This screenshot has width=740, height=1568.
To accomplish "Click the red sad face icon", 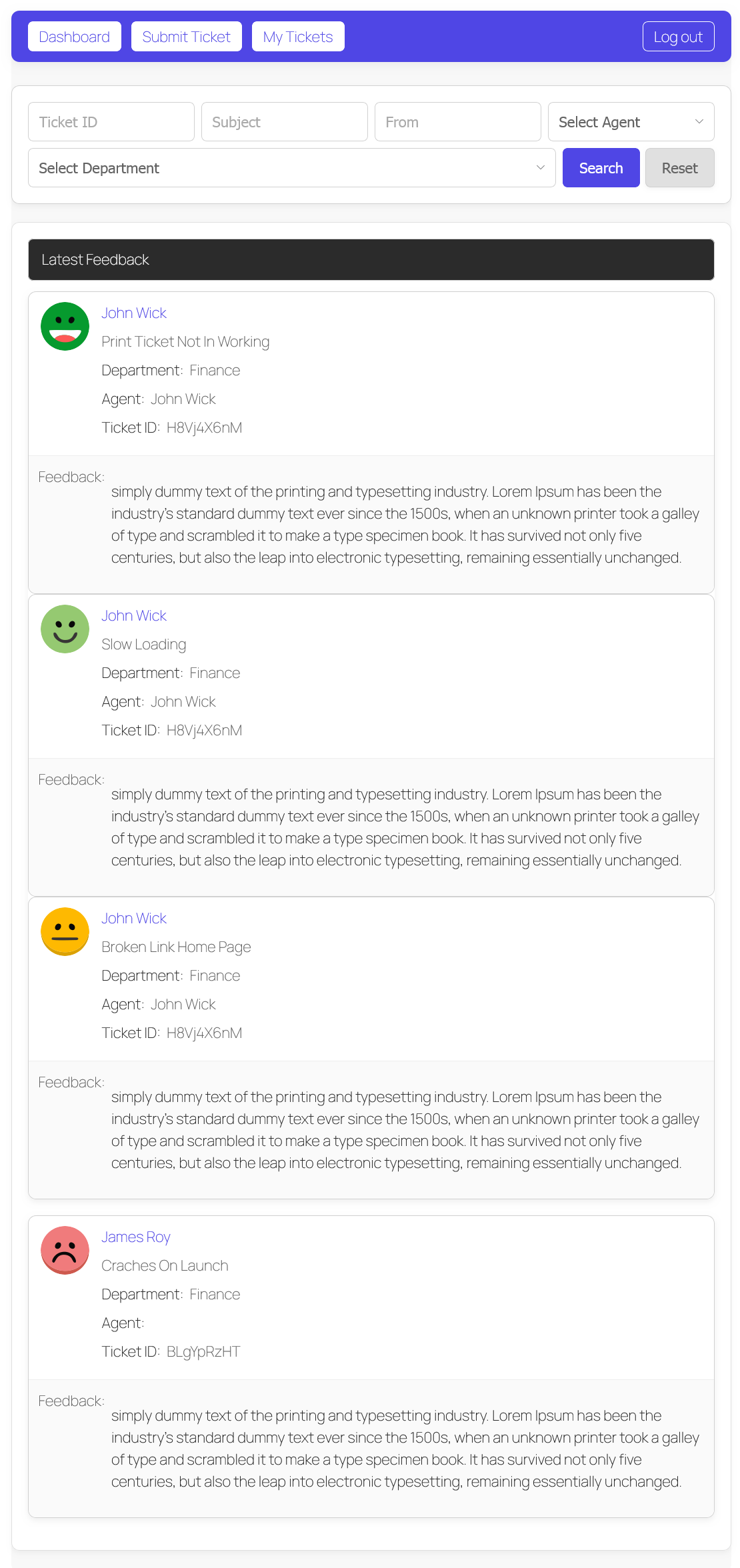I will point(65,1251).
